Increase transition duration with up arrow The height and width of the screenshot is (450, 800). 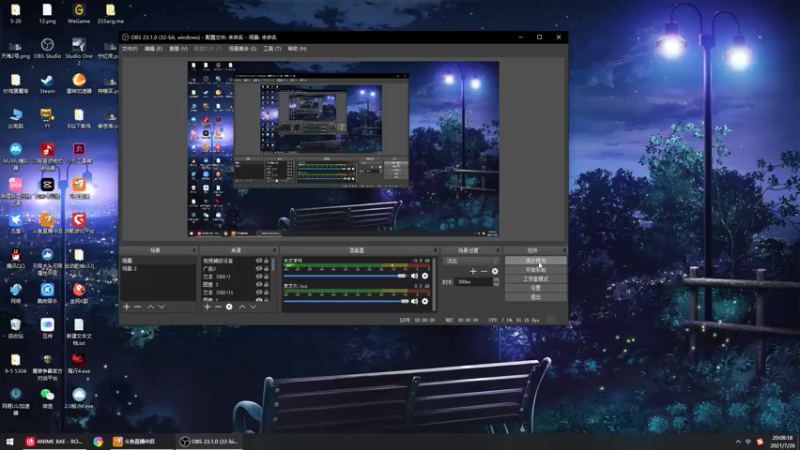point(496,280)
